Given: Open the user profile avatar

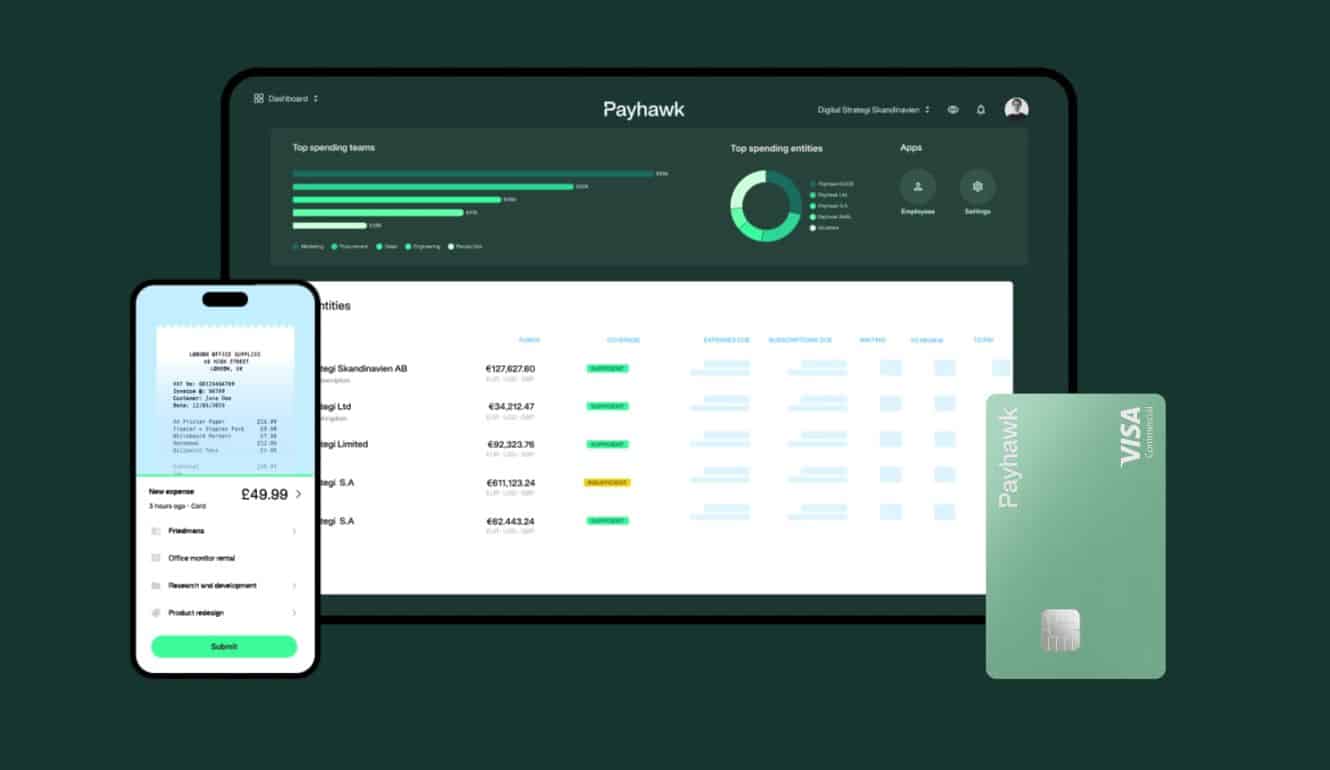Looking at the screenshot, I should click(x=1017, y=109).
